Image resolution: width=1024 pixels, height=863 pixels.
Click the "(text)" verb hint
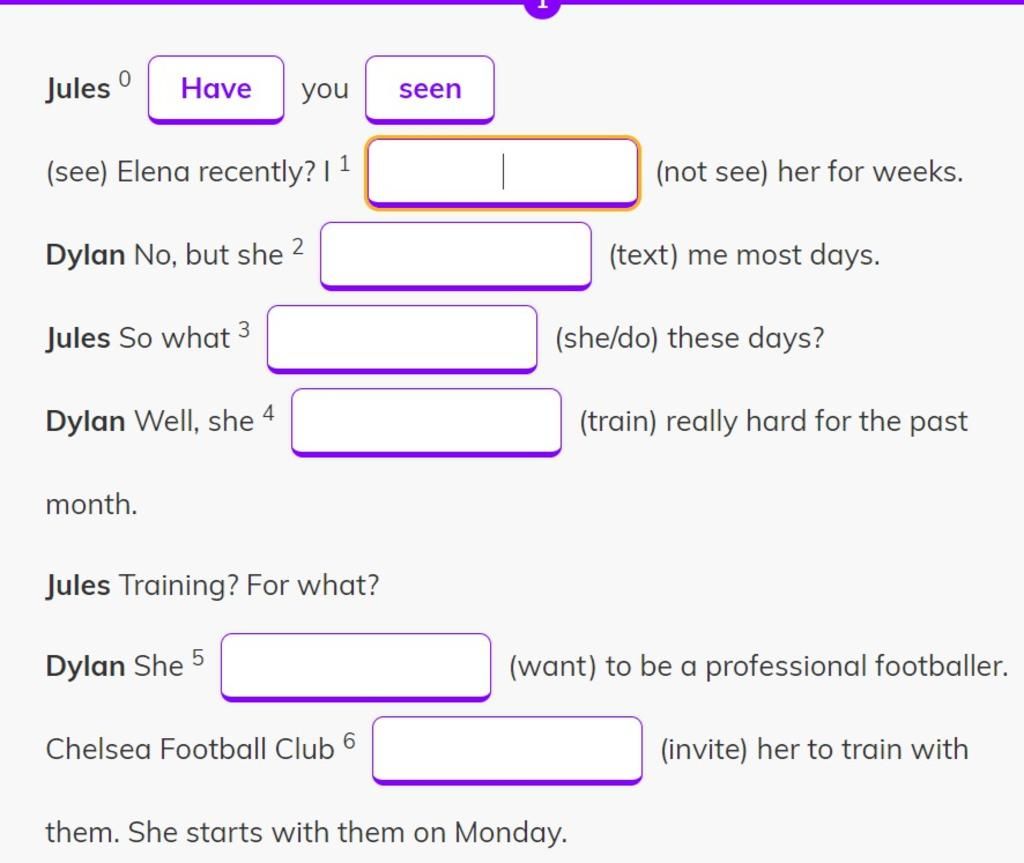[644, 255]
